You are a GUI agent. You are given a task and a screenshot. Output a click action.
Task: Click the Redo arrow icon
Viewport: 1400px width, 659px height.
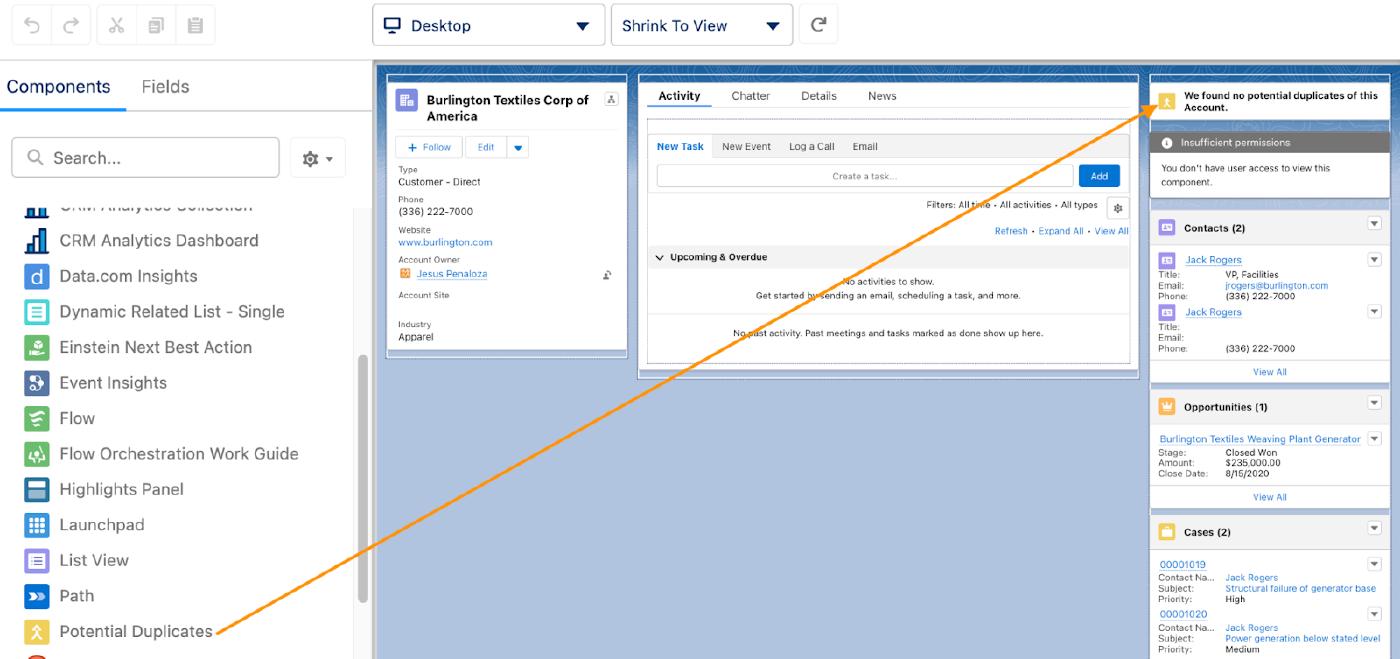pyautogui.click(x=70, y=26)
